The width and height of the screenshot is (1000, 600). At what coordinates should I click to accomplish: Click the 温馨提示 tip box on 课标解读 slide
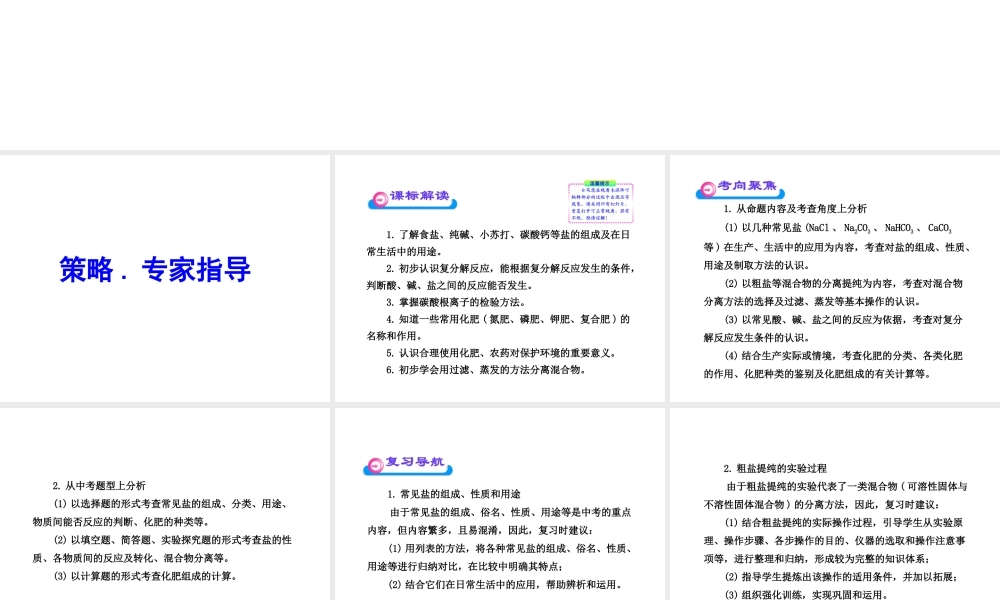point(600,201)
